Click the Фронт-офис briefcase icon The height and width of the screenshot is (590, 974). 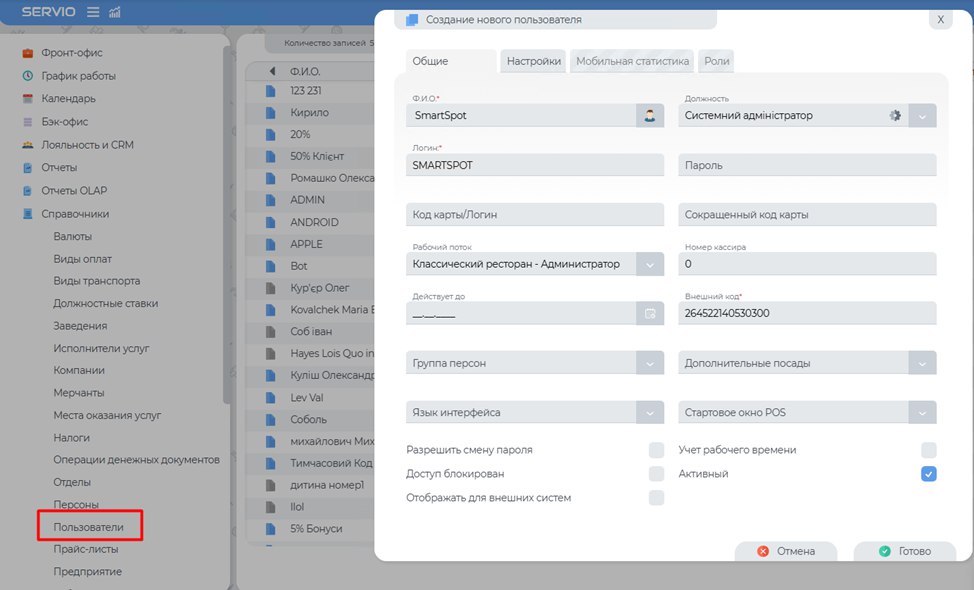tap(28, 52)
